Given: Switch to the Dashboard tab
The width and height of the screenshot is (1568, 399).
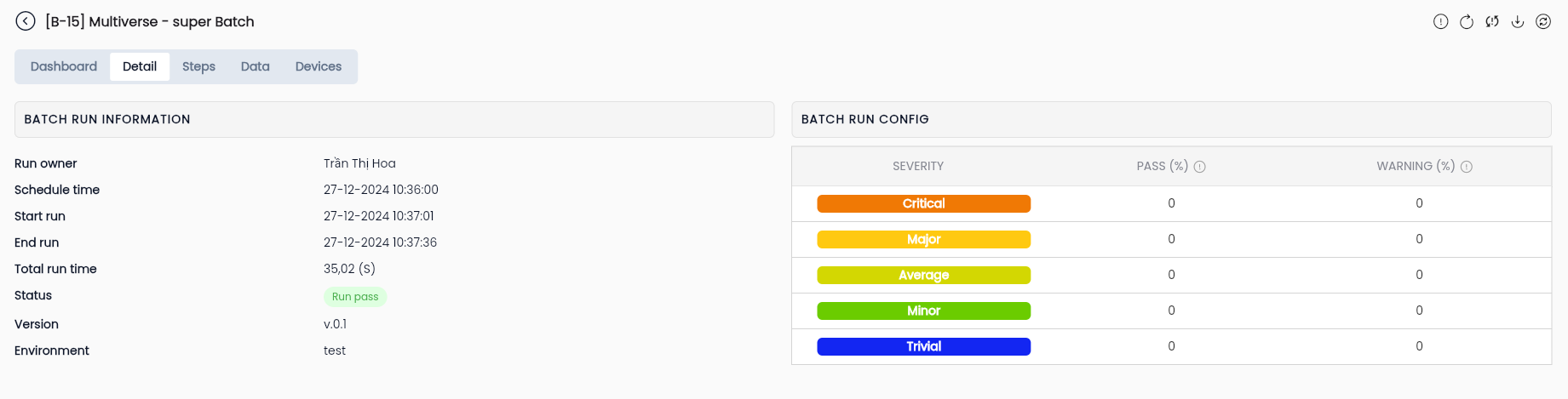Looking at the screenshot, I should coord(64,66).
